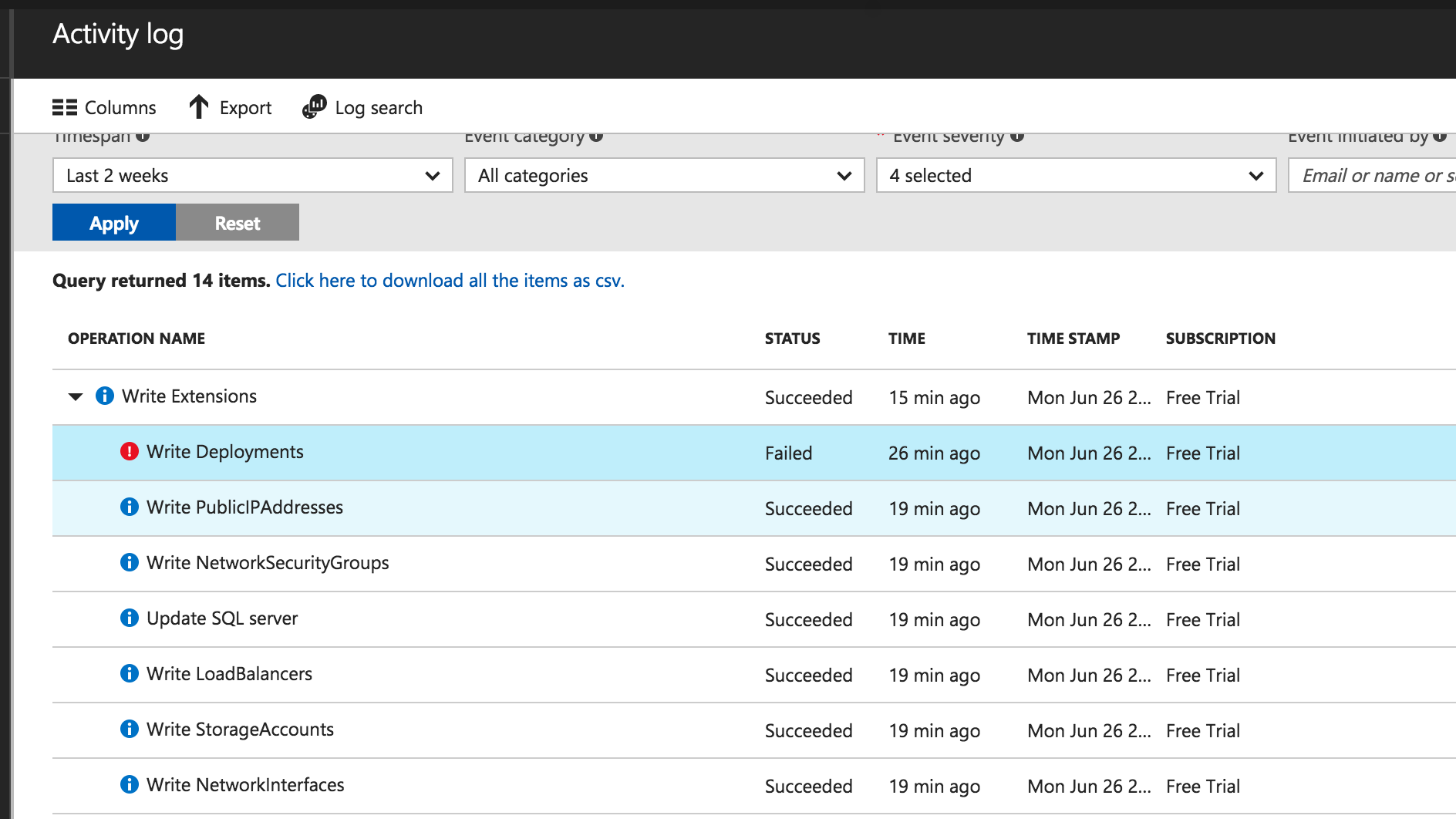Click the info icon for Update SQL server

click(129, 617)
